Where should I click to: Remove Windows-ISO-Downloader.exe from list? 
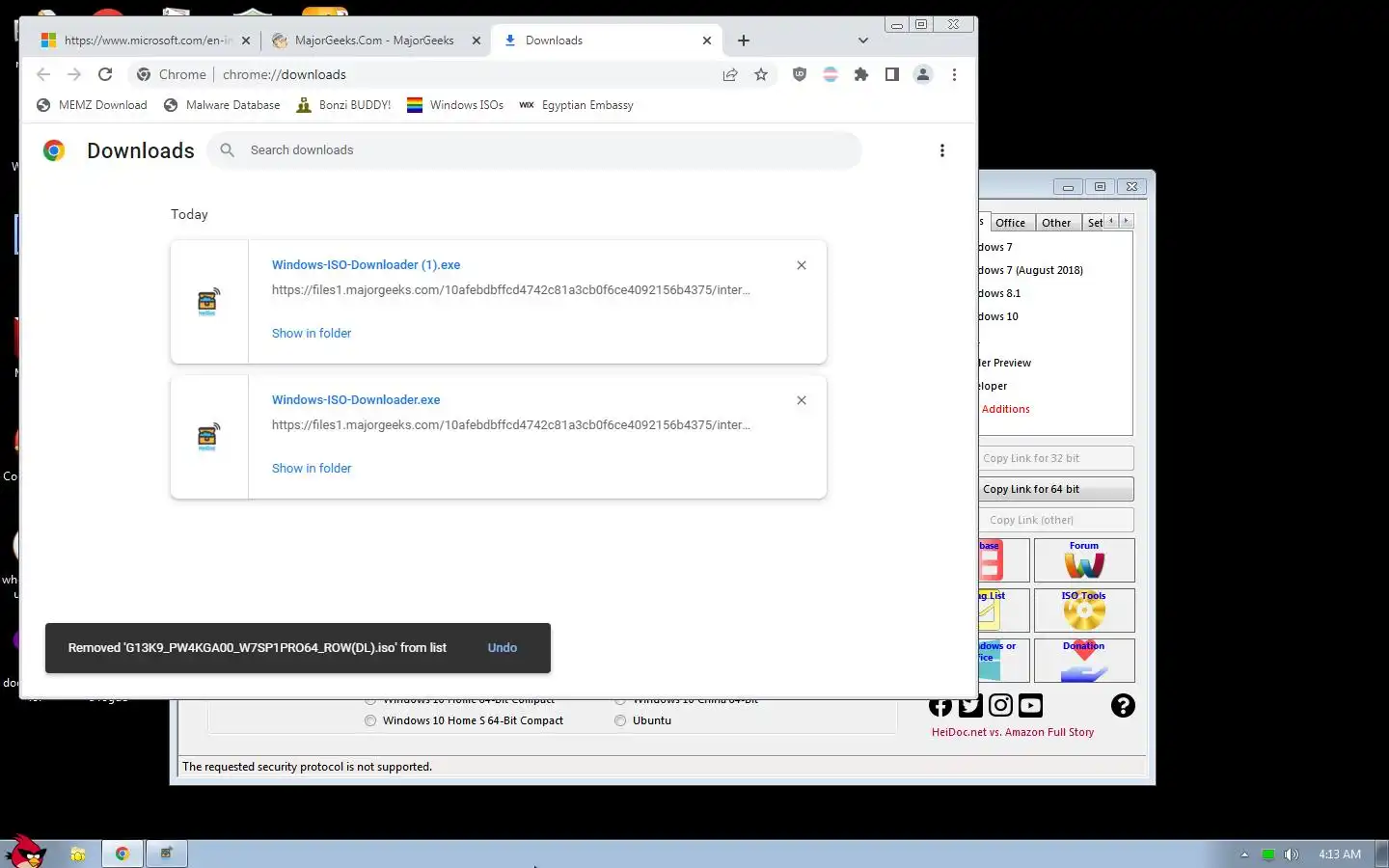click(x=802, y=400)
